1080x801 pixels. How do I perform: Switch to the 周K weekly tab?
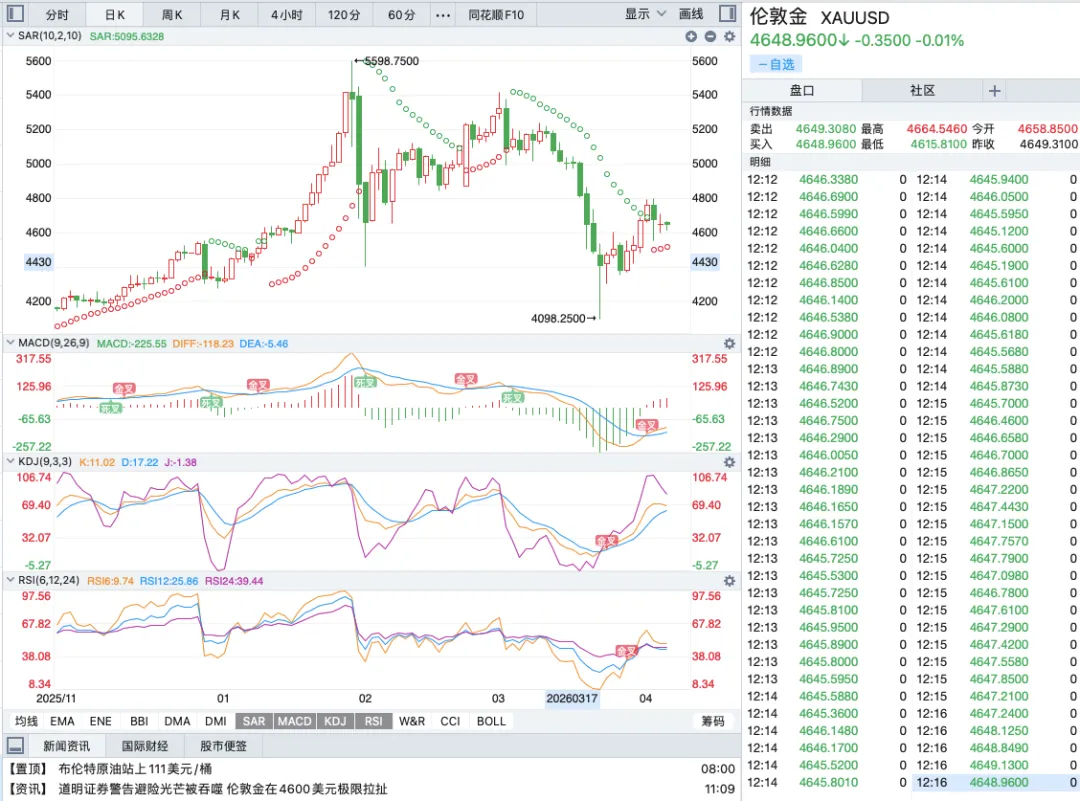click(172, 15)
